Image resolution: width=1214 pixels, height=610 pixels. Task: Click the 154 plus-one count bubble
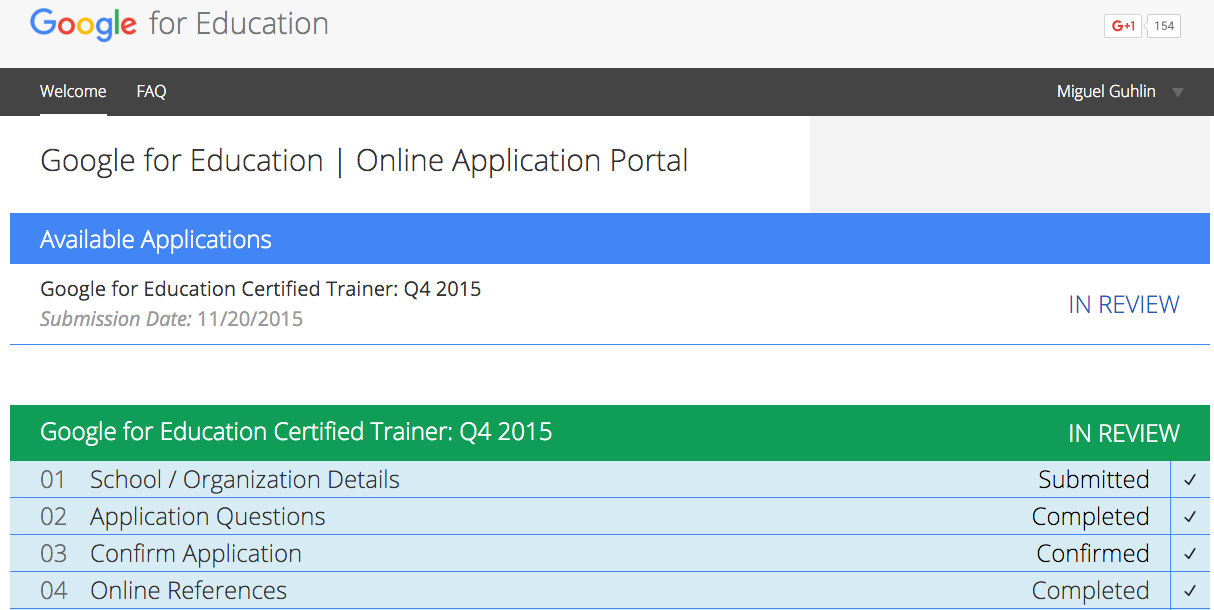1163,26
